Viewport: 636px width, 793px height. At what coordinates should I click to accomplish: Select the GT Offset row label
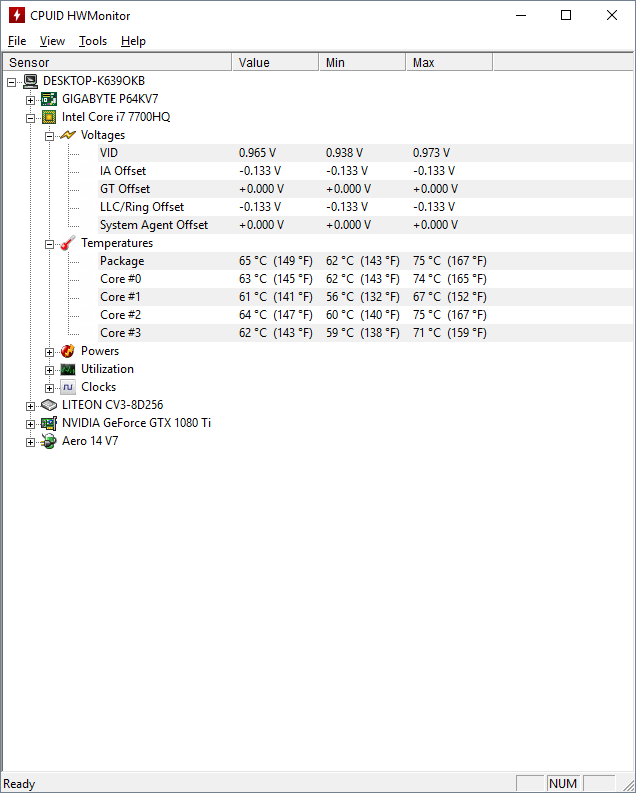pyautogui.click(x=125, y=189)
